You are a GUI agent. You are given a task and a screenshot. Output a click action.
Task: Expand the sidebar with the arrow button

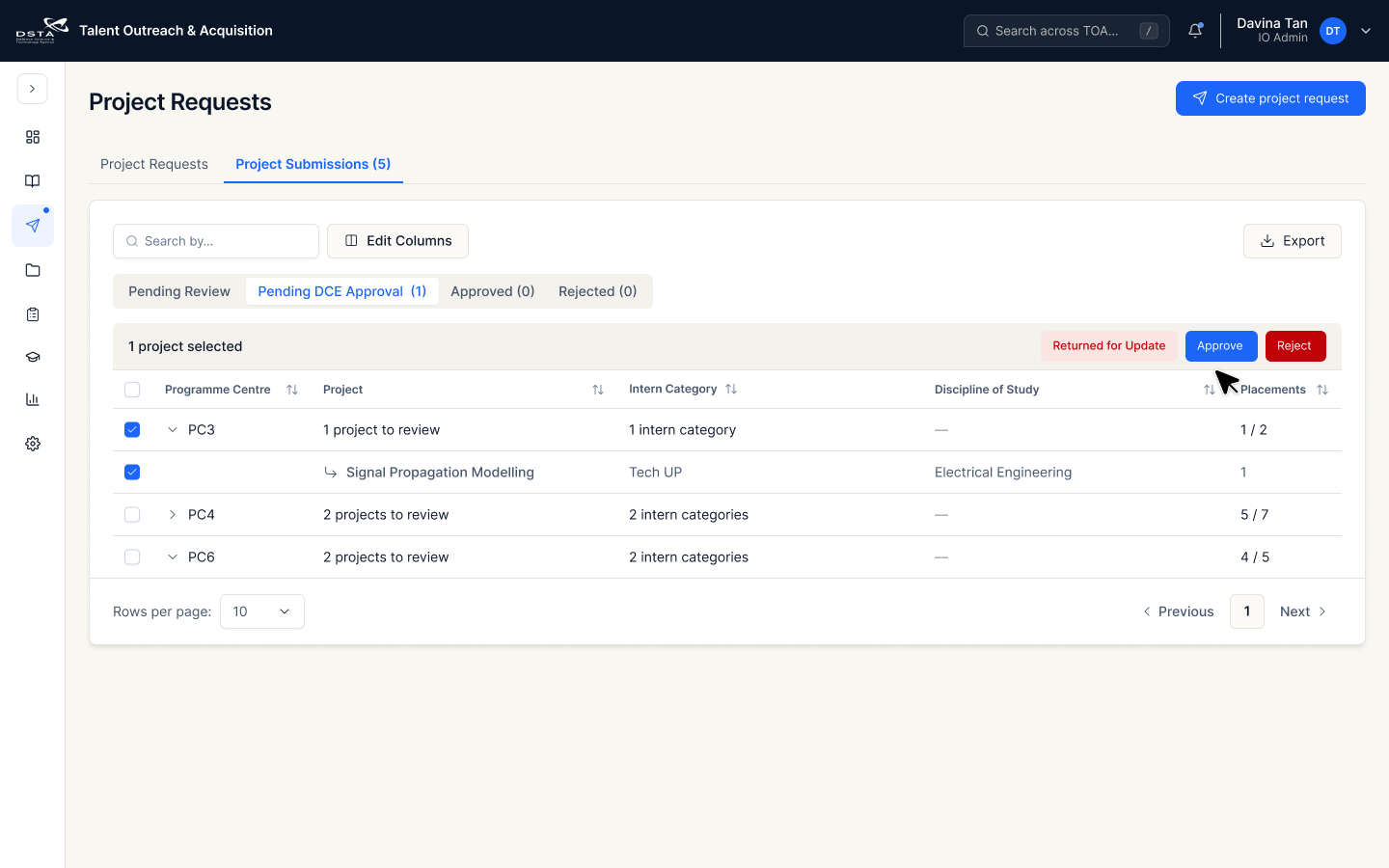pos(32,89)
